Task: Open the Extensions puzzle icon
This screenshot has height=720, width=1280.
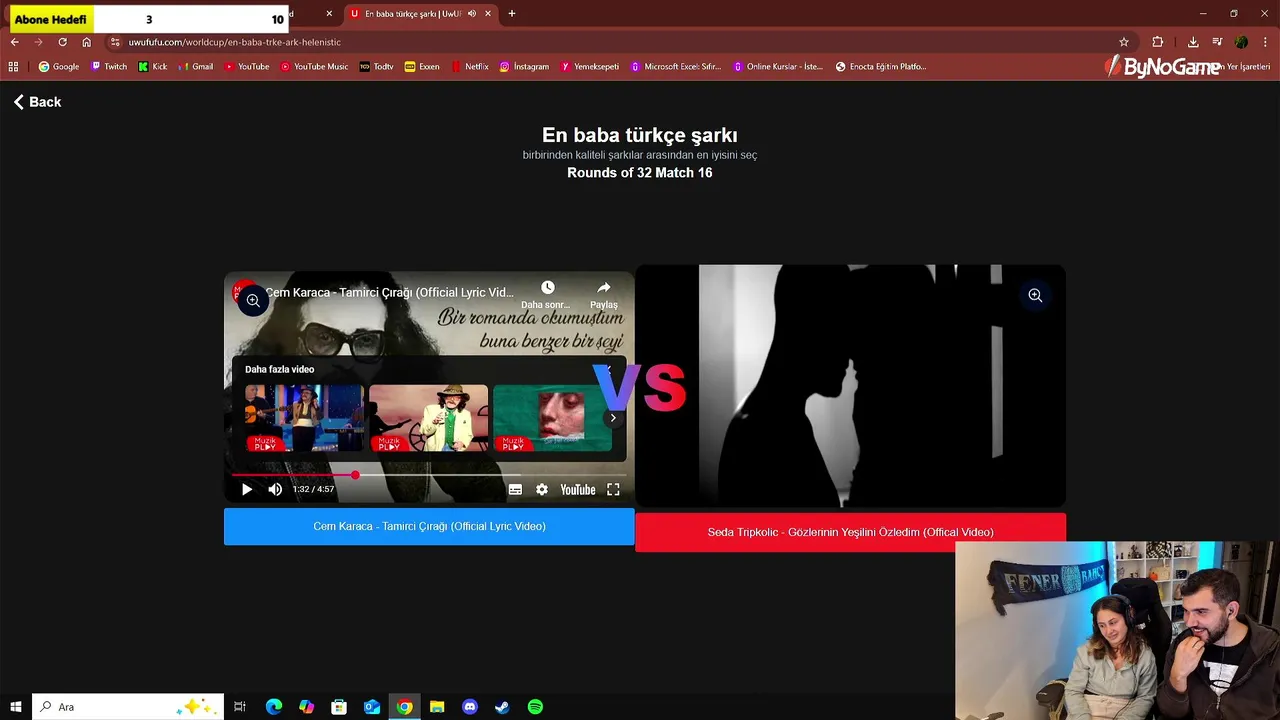Action: [x=1158, y=42]
